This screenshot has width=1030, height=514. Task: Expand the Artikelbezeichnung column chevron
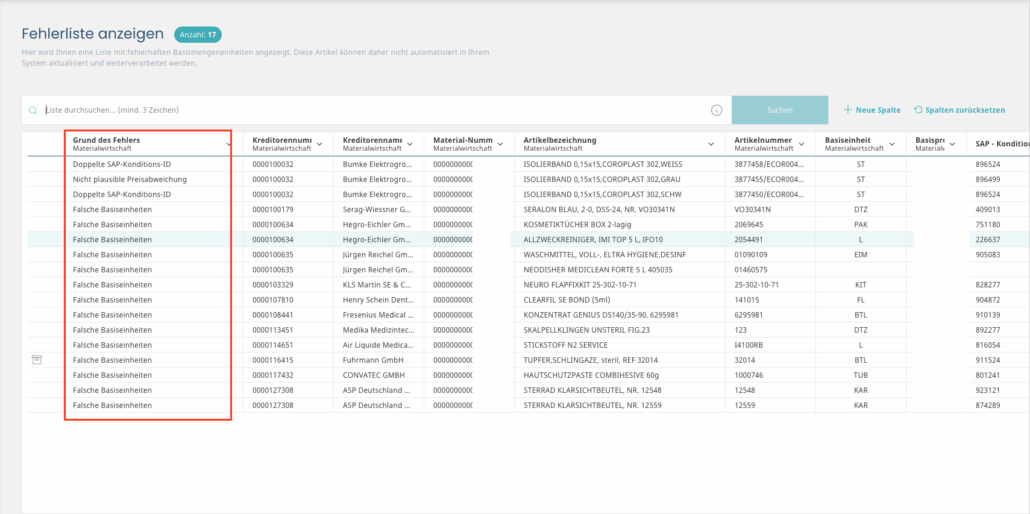coord(711,144)
